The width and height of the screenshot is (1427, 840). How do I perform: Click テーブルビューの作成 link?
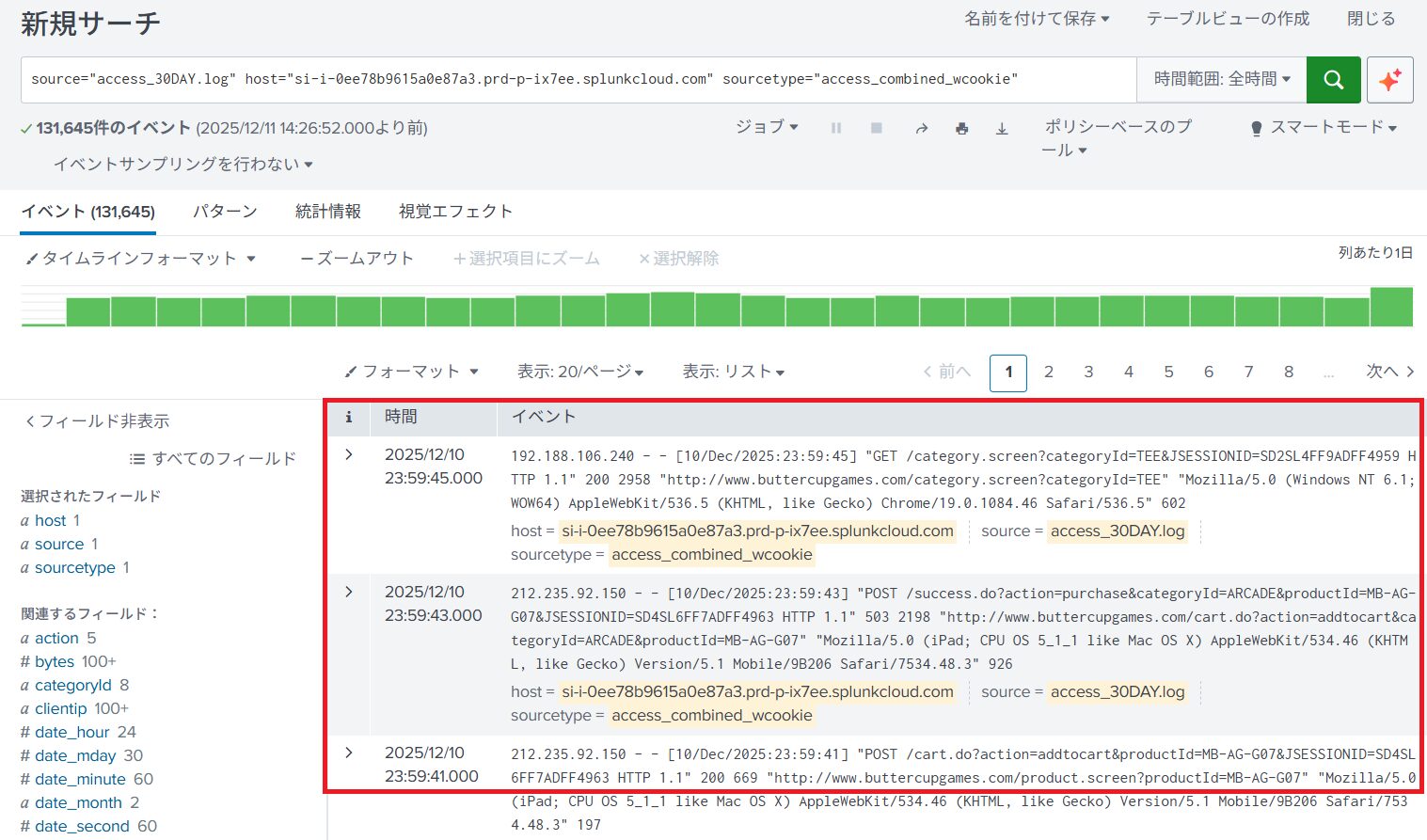click(1227, 19)
